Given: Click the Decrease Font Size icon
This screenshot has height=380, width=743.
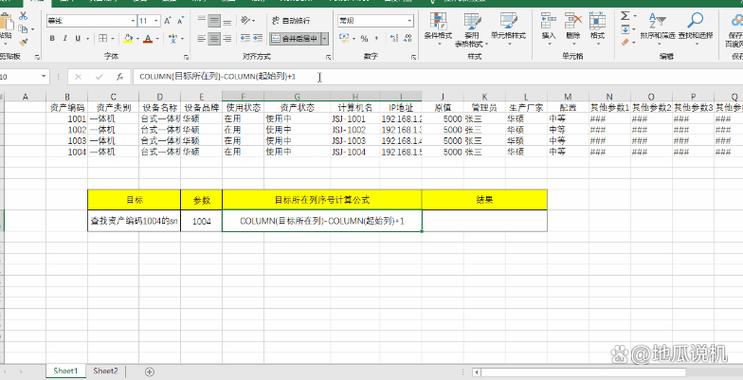Looking at the screenshot, I should point(181,21).
